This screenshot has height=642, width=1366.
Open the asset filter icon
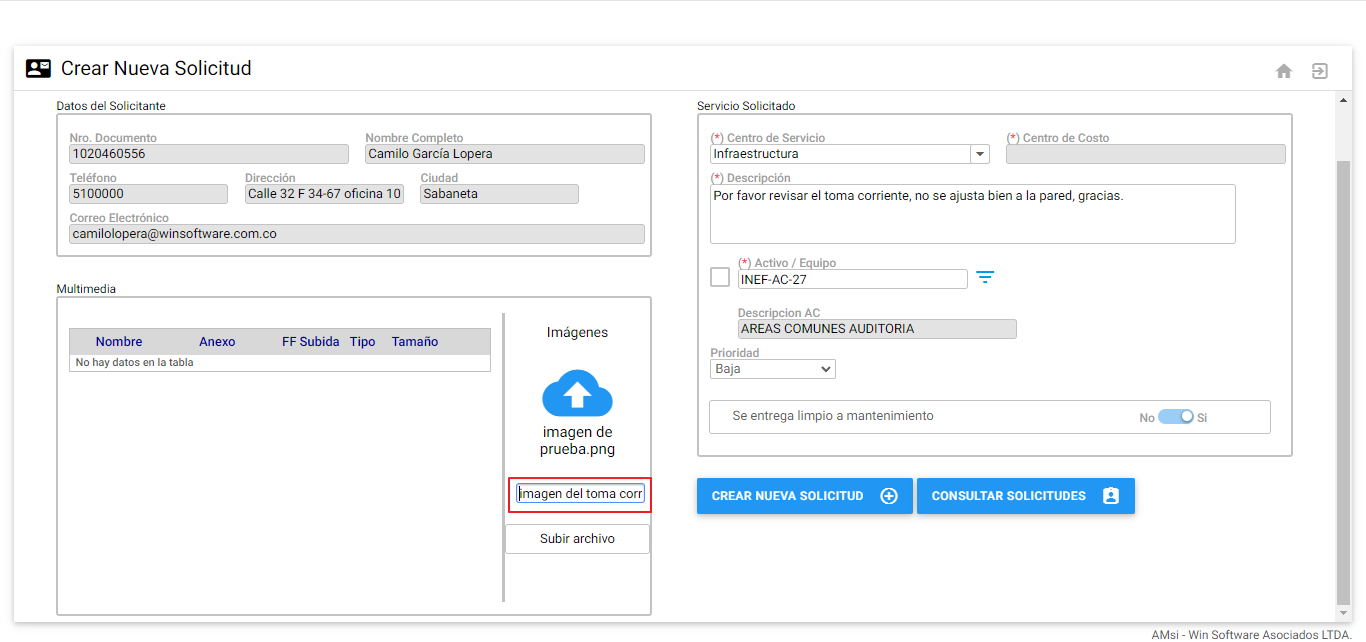(x=985, y=278)
